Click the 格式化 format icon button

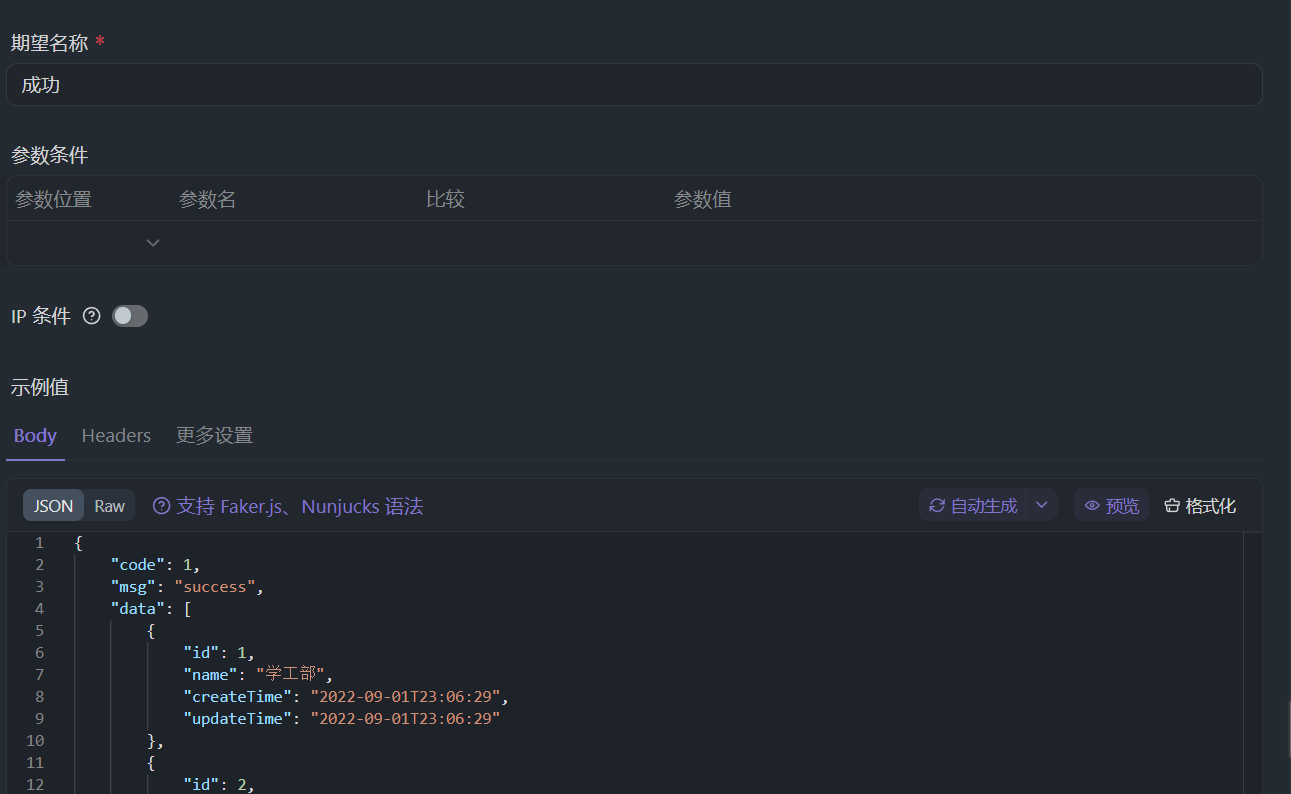pos(1200,506)
